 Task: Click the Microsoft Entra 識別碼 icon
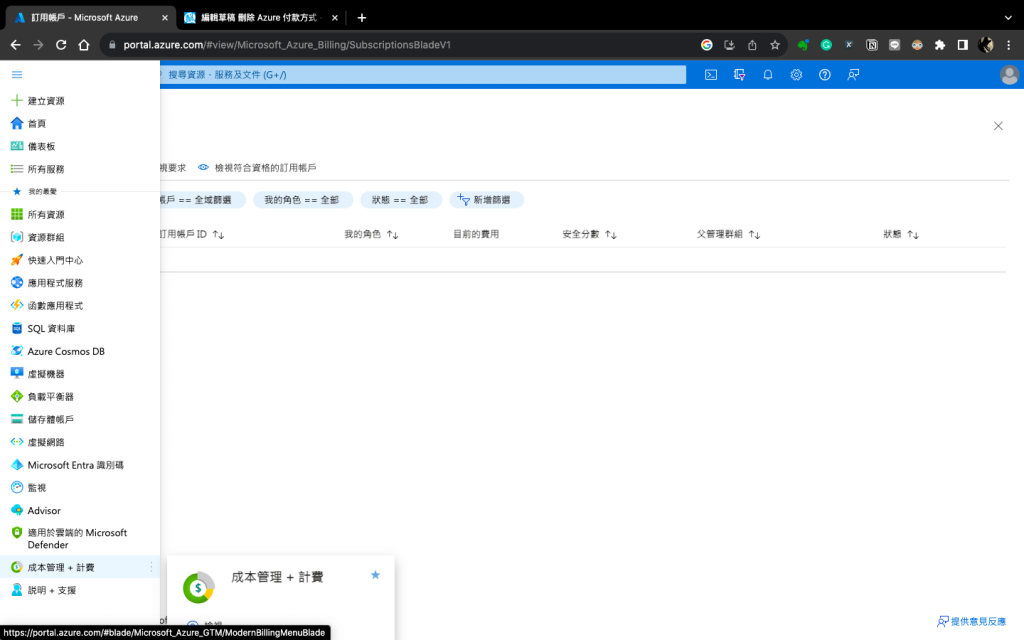tap(17, 465)
